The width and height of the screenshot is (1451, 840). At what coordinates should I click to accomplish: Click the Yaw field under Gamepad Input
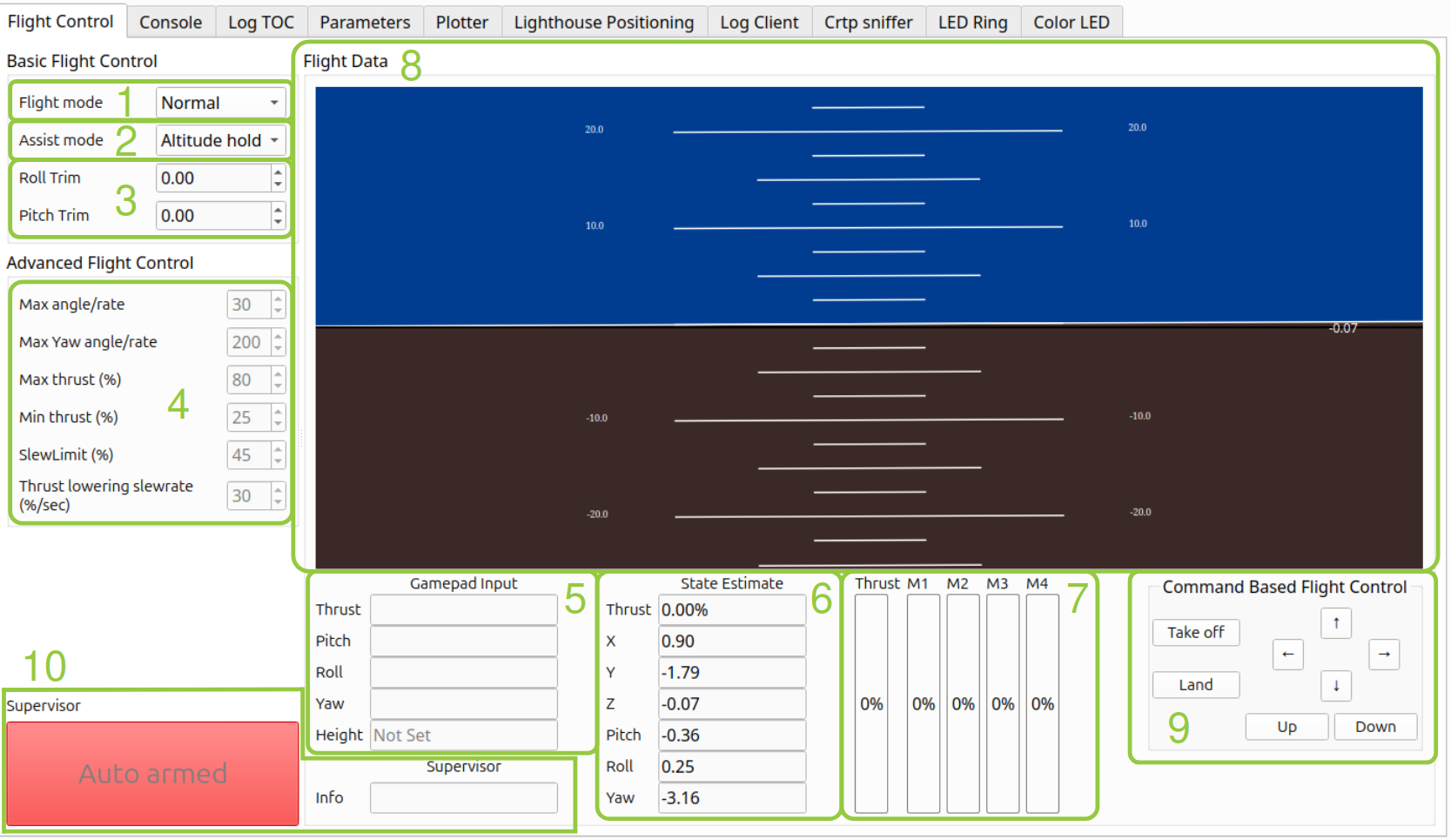tap(463, 703)
